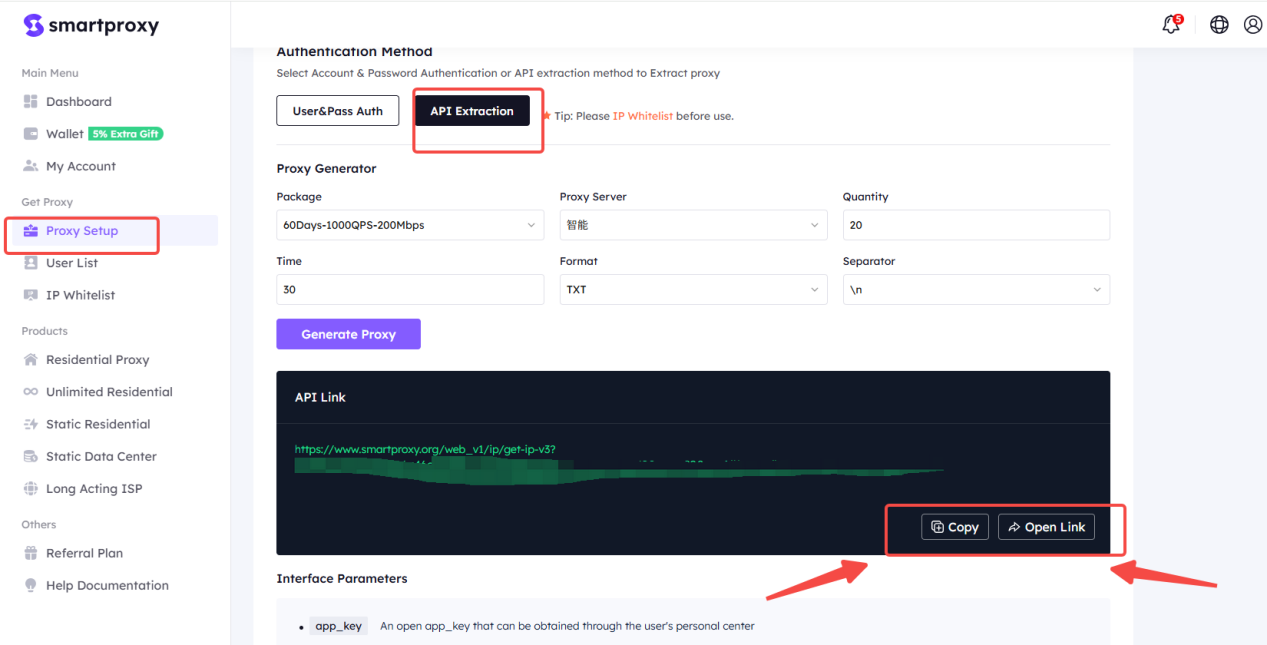This screenshot has width=1267, height=645.
Task: Click the Wallet icon in sidebar
Action: tap(30, 134)
